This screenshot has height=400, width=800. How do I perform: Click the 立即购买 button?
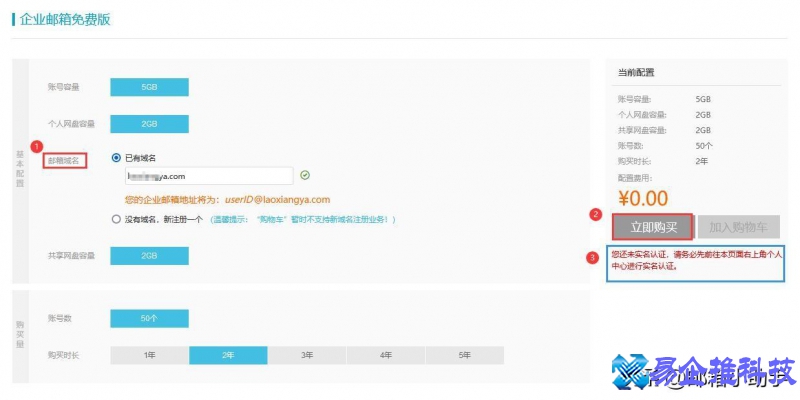pyautogui.click(x=654, y=227)
